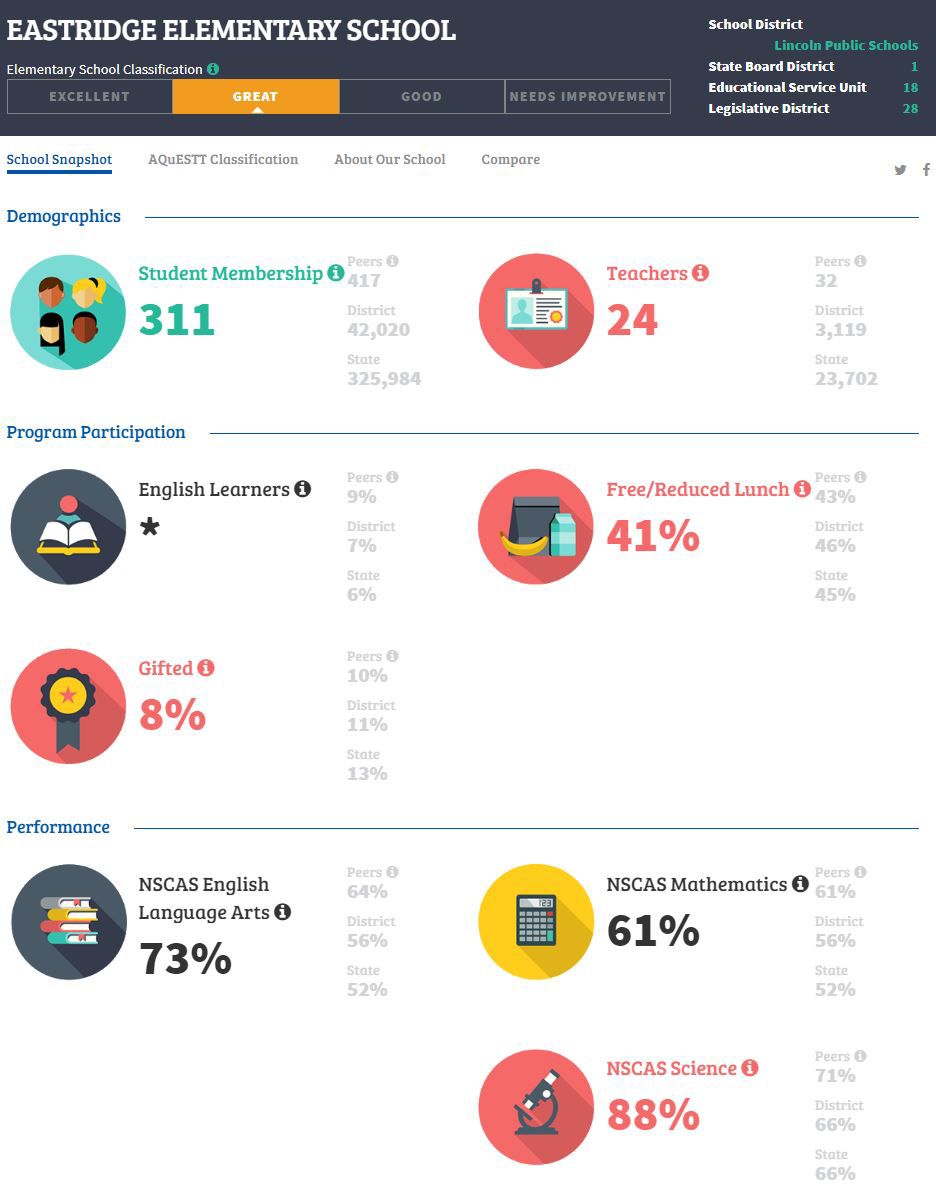Click info icon next to Student Membership
The width and height of the screenshot is (936, 1192).
(x=335, y=273)
